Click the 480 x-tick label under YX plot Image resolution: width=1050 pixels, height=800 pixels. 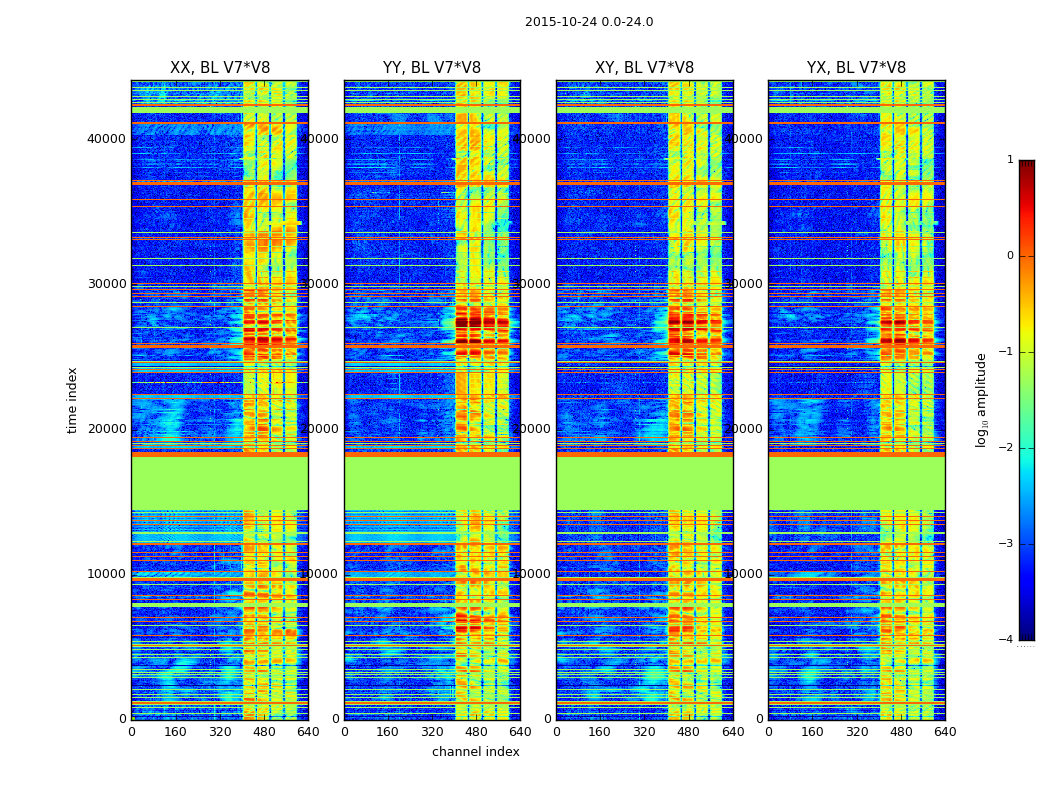click(901, 732)
